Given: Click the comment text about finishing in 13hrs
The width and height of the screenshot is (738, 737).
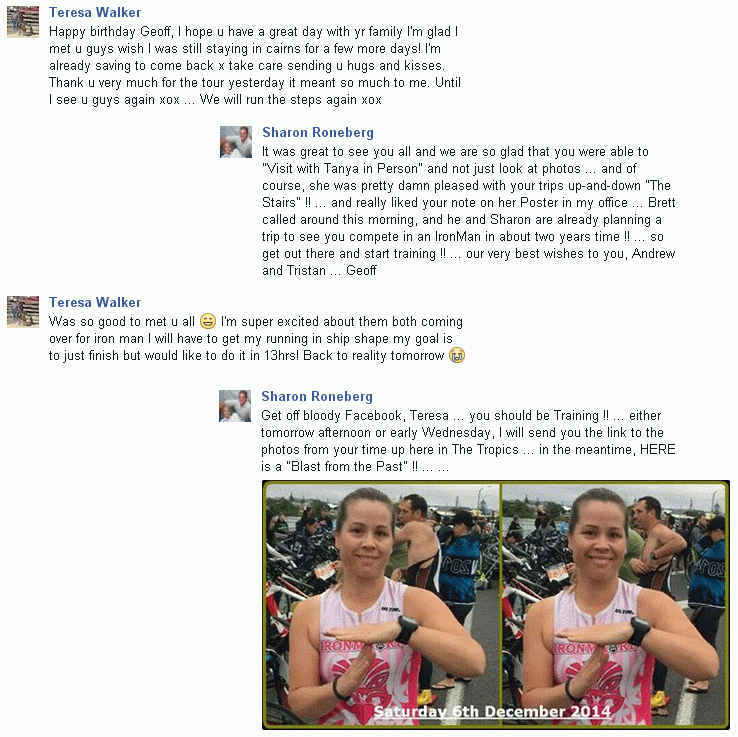Looking at the screenshot, I should [256, 338].
